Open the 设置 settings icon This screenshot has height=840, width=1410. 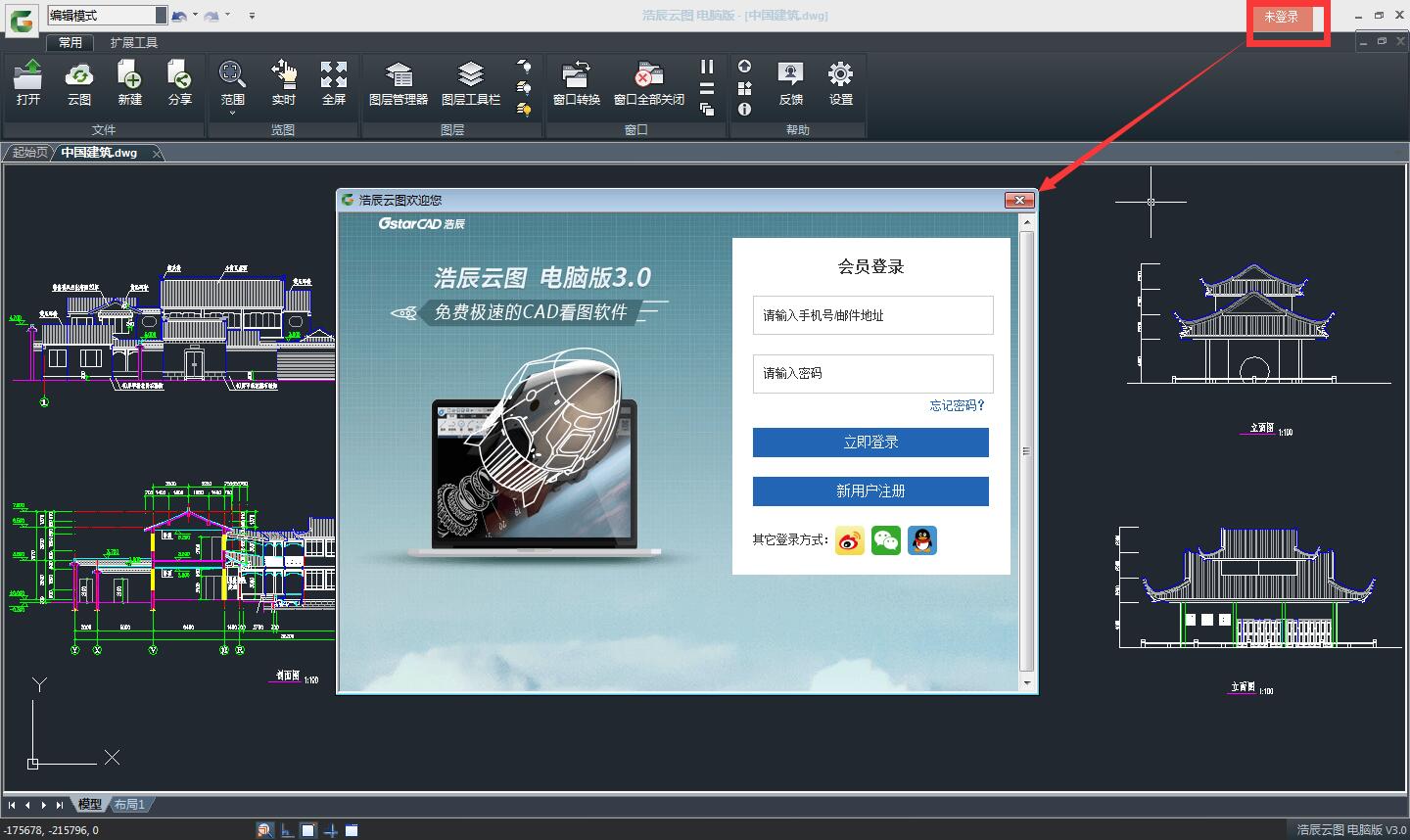(840, 86)
